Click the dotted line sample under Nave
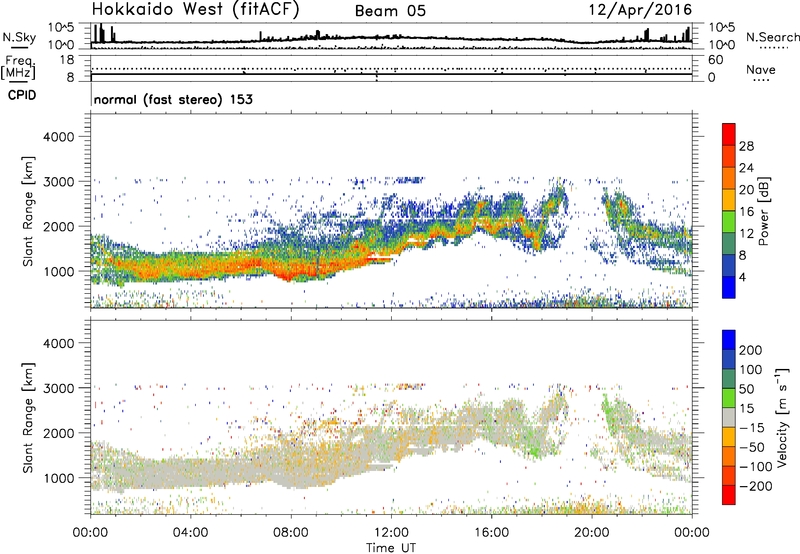 pos(761,80)
